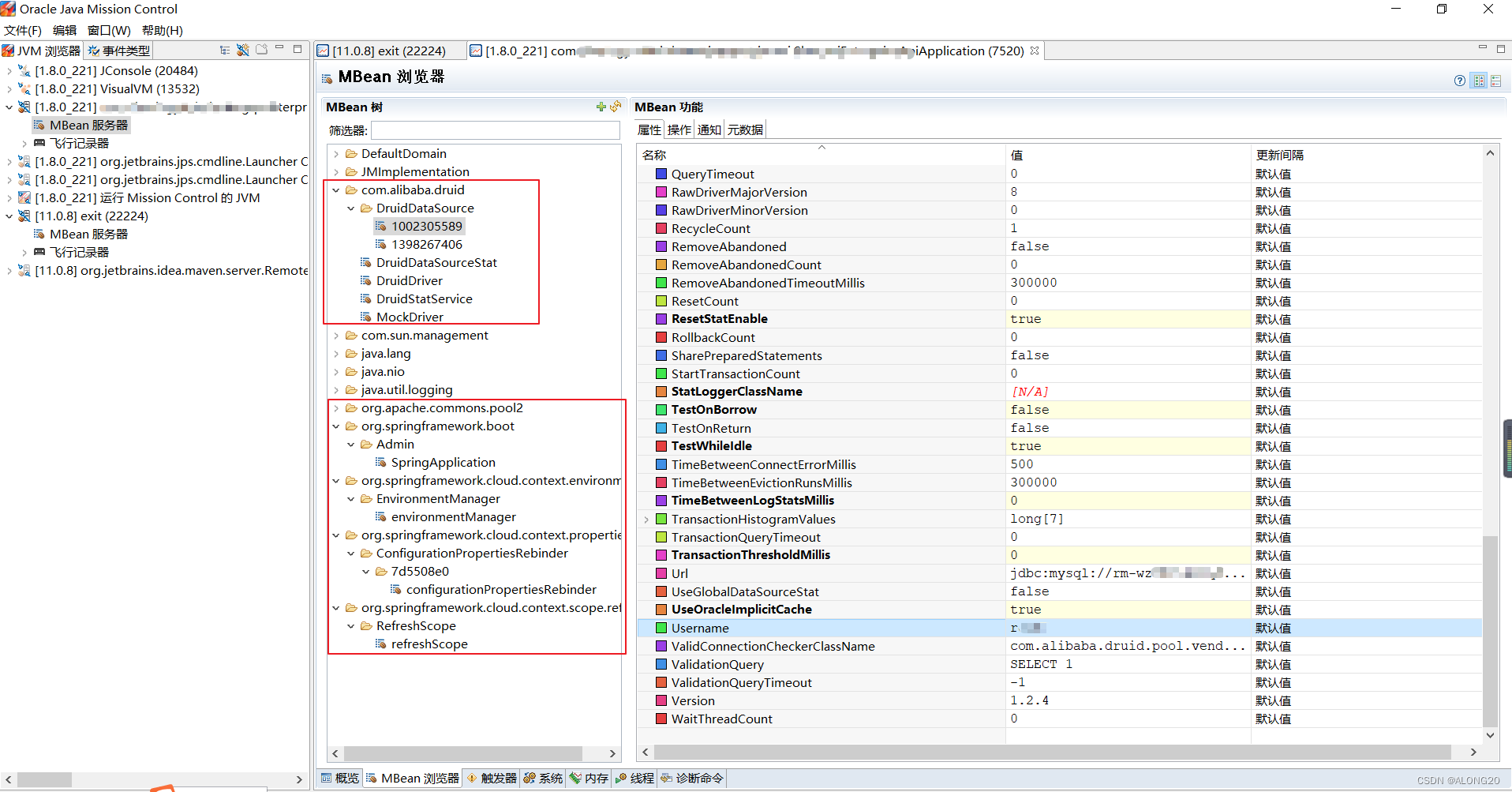
Task: Open the 窗口(W) menu
Action: tap(109, 31)
